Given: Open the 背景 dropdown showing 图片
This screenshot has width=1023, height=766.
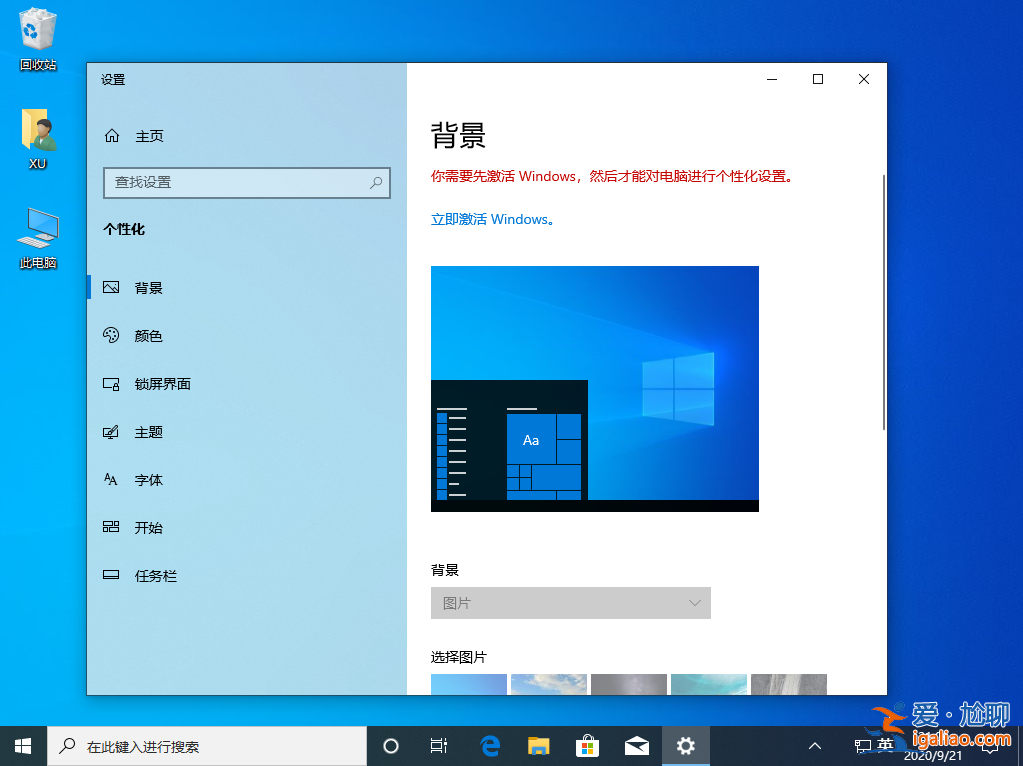Looking at the screenshot, I should tap(571, 603).
